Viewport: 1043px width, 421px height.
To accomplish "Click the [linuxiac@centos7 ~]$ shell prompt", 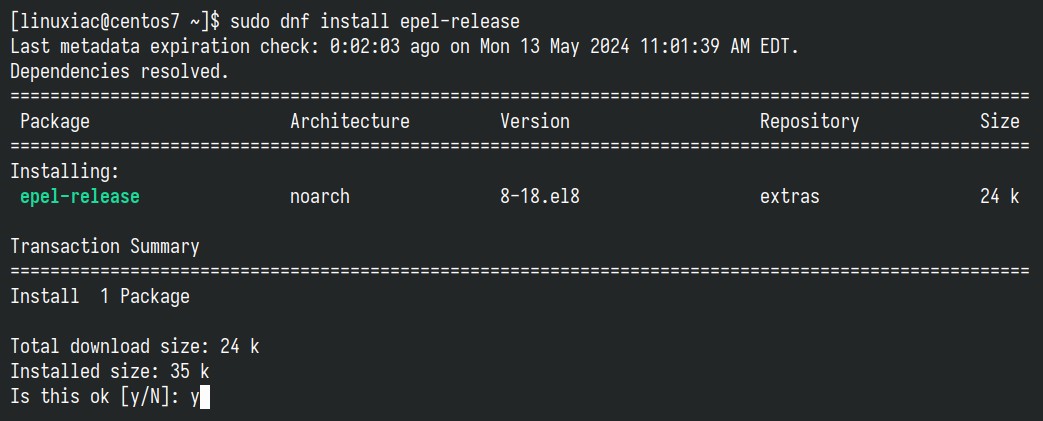I will tap(114, 22).
